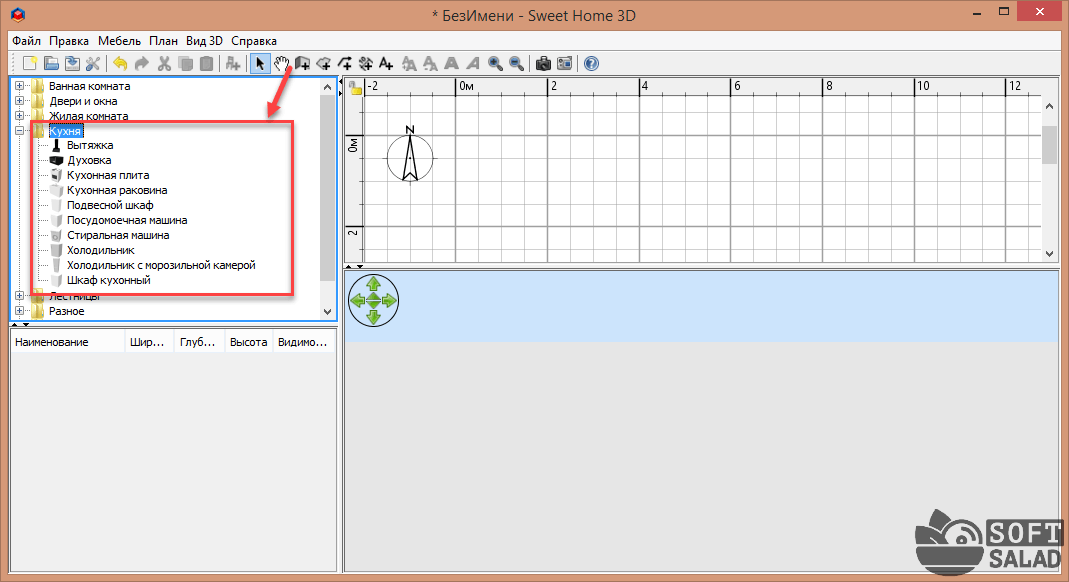
Task: Click the Undo arrow icon
Action: 120,64
